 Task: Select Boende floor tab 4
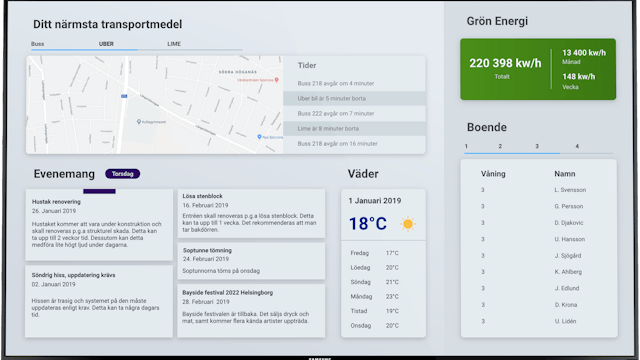pyautogui.click(x=577, y=146)
